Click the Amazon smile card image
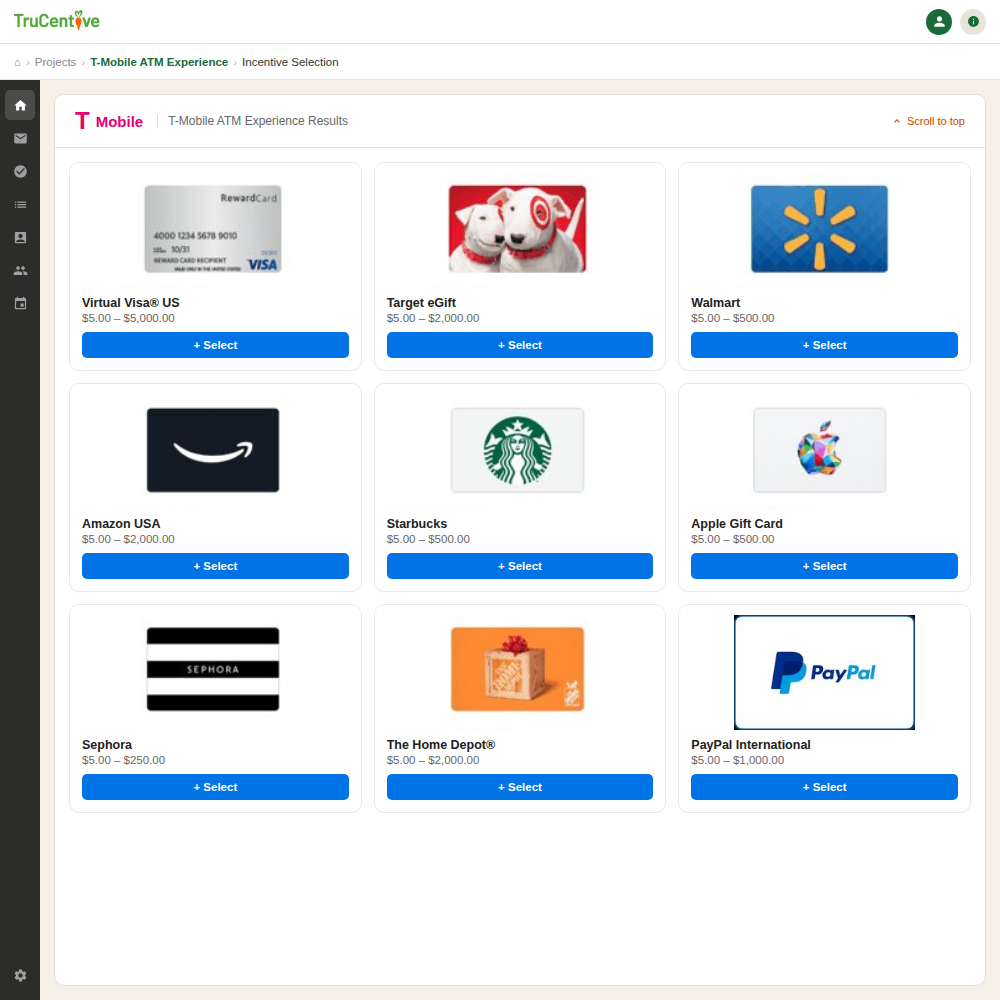This screenshot has width=1000, height=1000. [x=213, y=450]
